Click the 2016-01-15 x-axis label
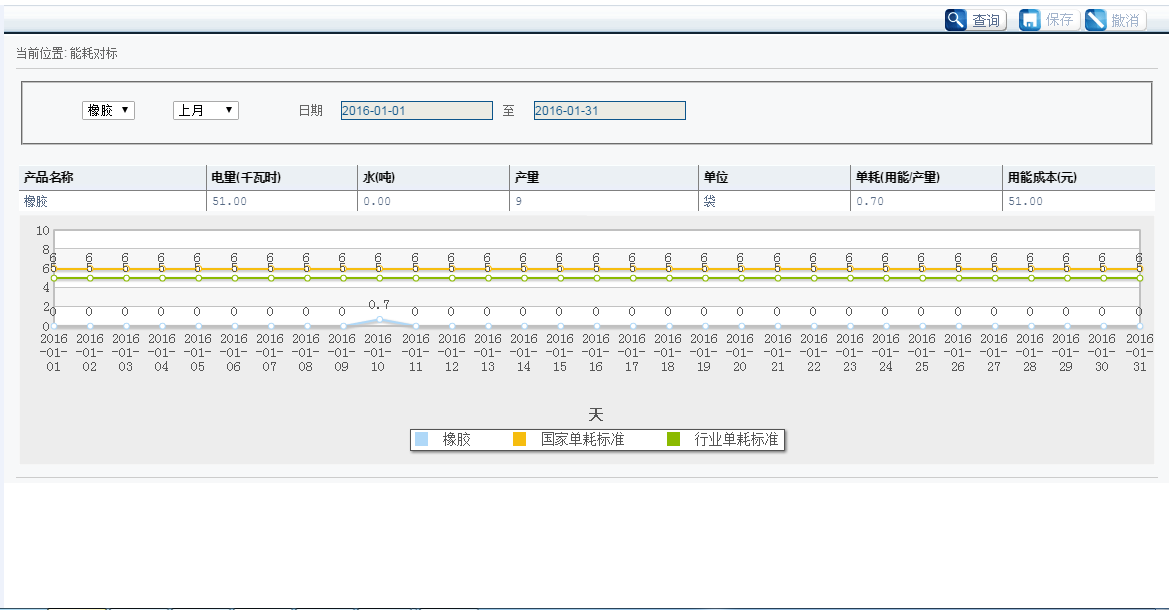This screenshot has width=1169, height=612. (560, 353)
